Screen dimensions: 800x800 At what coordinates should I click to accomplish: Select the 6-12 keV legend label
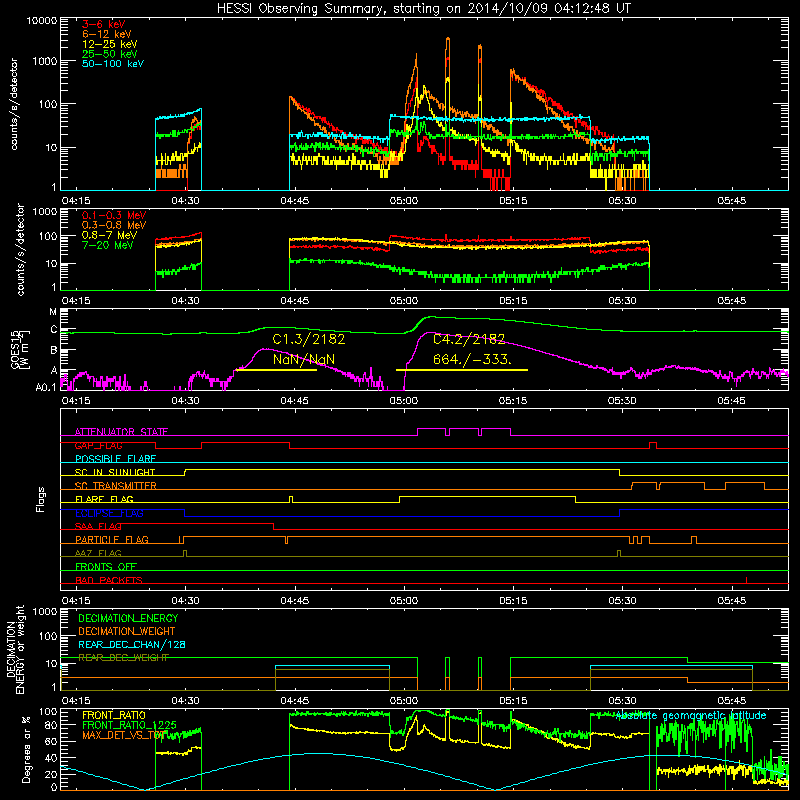(x=107, y=34)
